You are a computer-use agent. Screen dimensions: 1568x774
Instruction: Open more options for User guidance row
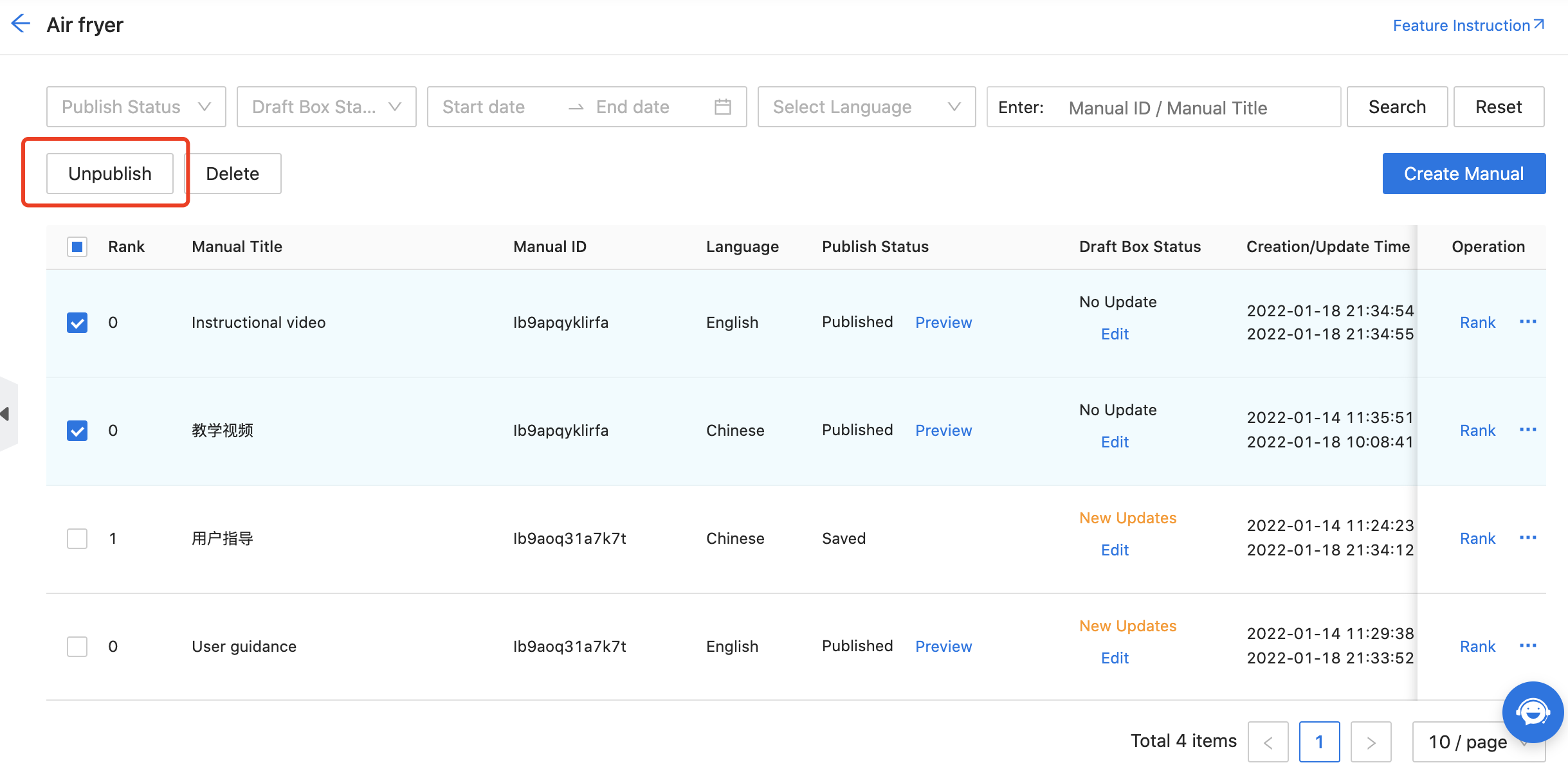click(1528, 645)
